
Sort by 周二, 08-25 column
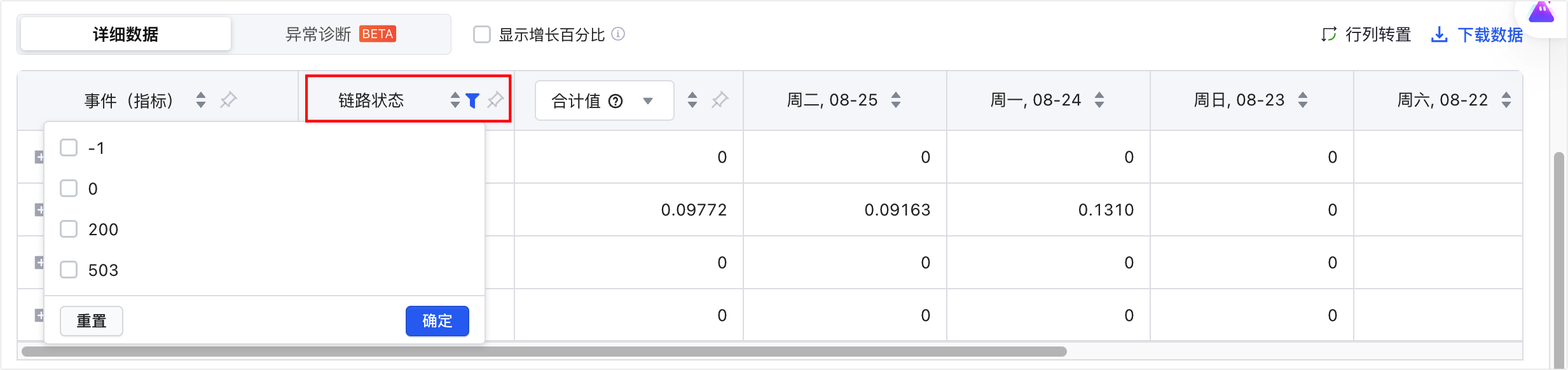(896, 100)
